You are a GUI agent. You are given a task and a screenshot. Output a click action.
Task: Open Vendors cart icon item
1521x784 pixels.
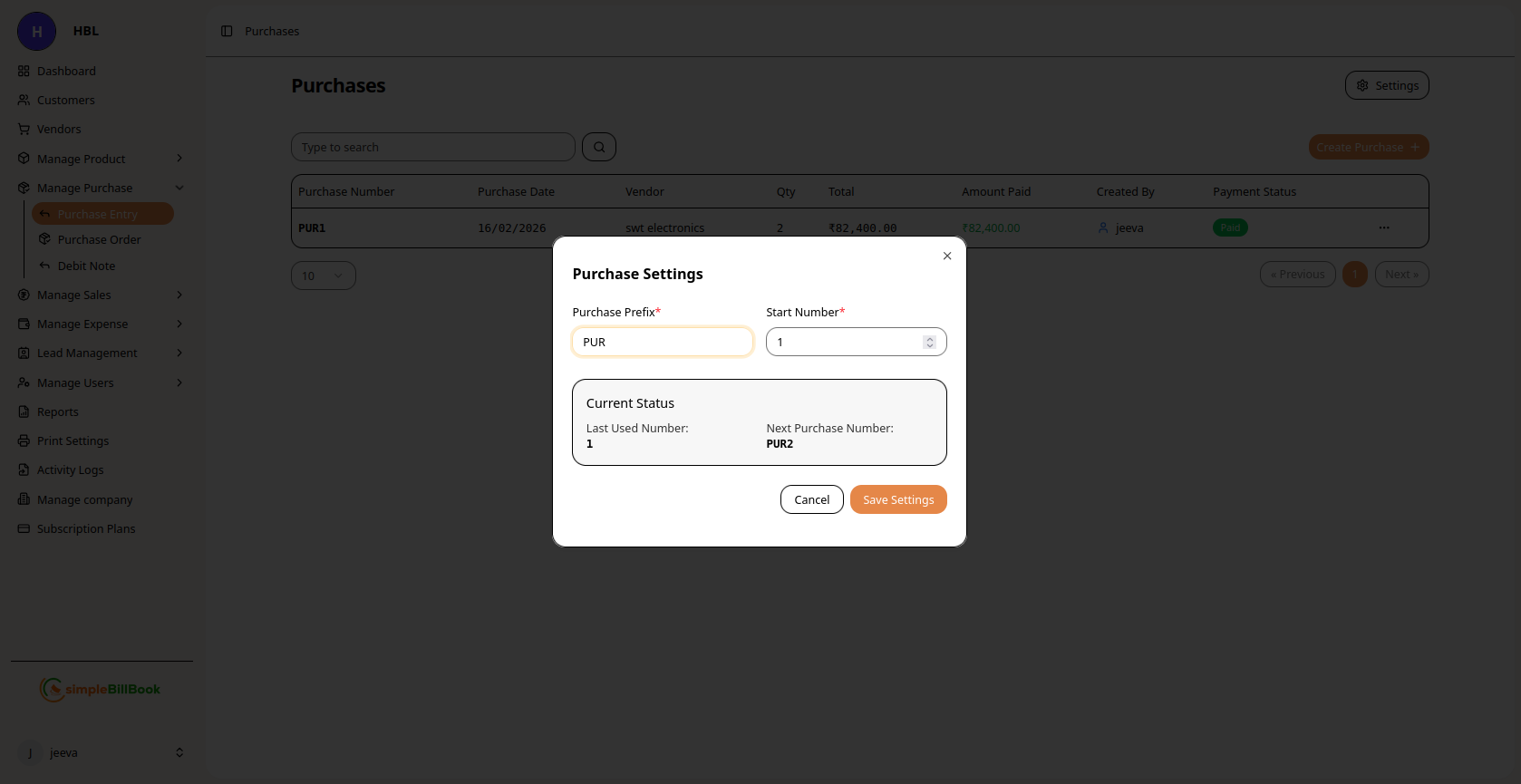24,130
